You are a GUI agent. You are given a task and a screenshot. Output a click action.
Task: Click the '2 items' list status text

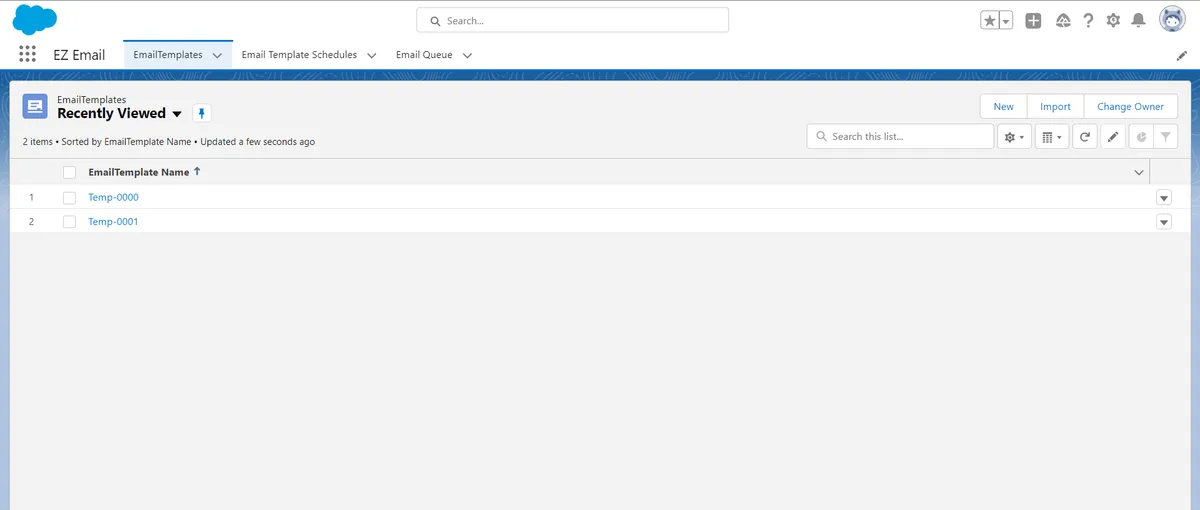coord(38,142)
